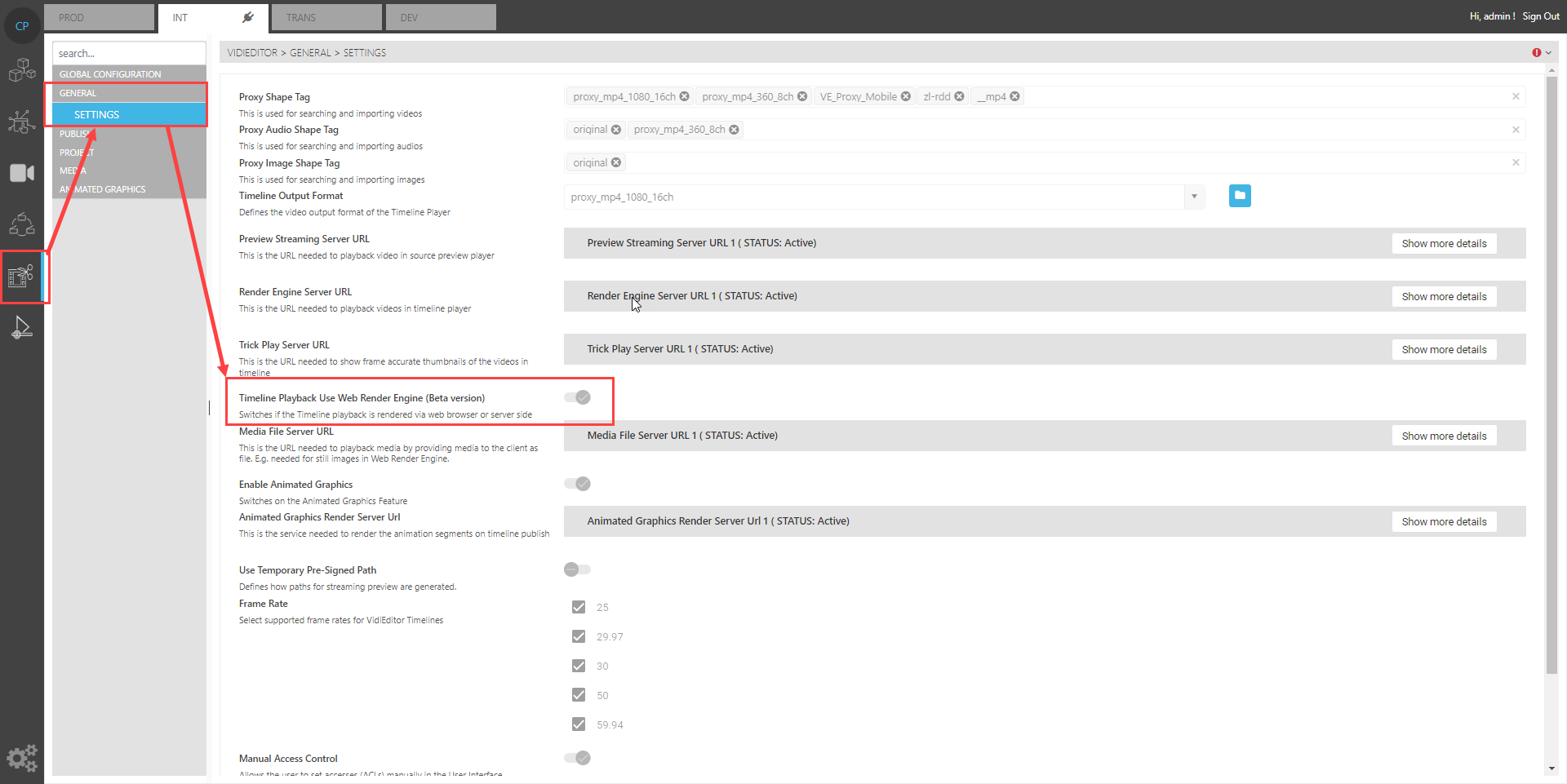The height and width of the screenshot is (784, 1567).
Task: Switch to the PROD environment tab
Action: click(99, 17)
